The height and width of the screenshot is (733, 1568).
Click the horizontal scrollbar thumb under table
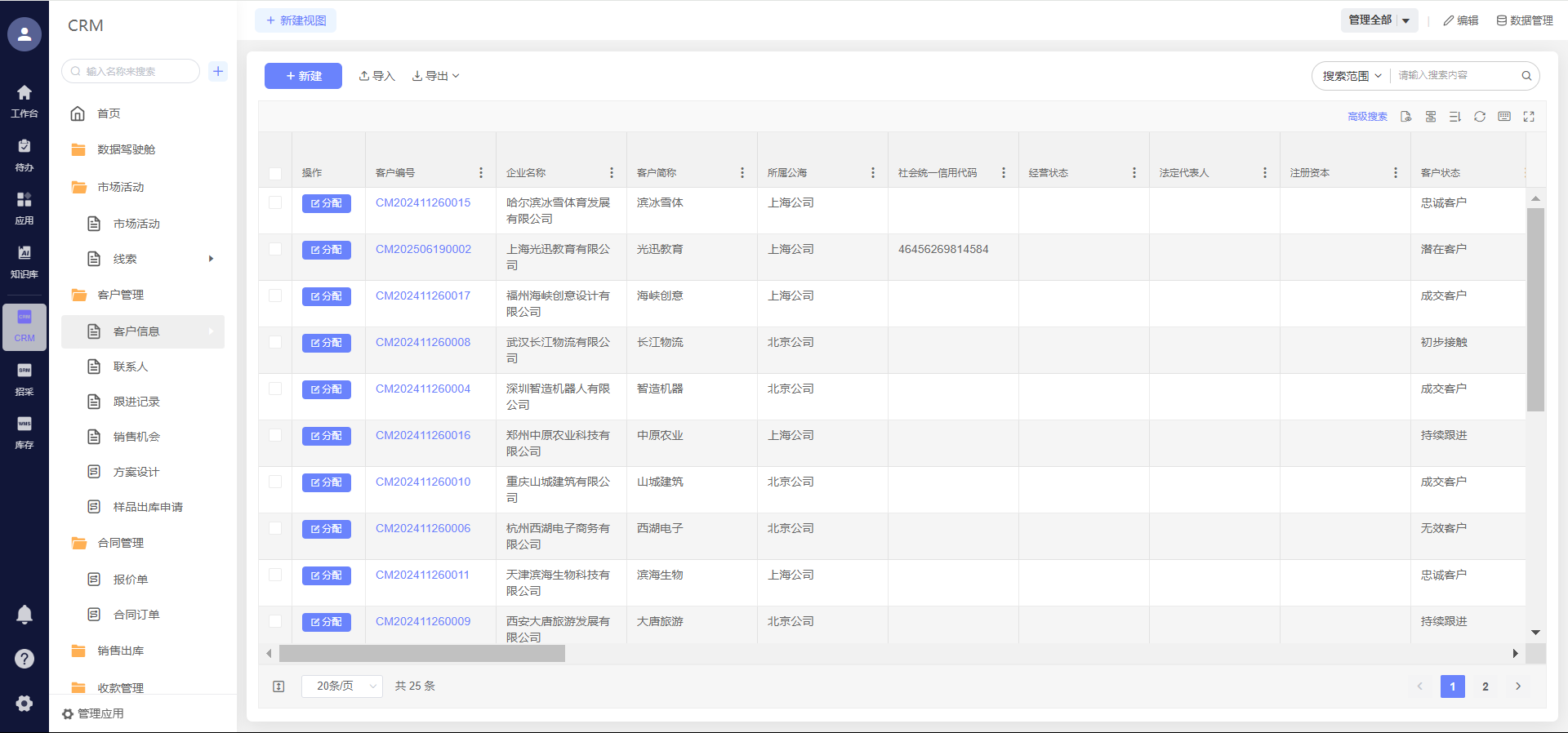(421, 654)
